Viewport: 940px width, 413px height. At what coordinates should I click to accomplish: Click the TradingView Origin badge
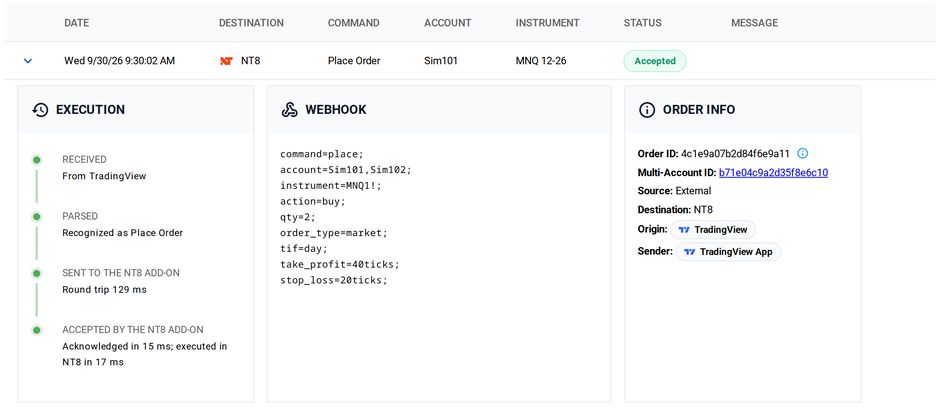(x=713, y=230)
